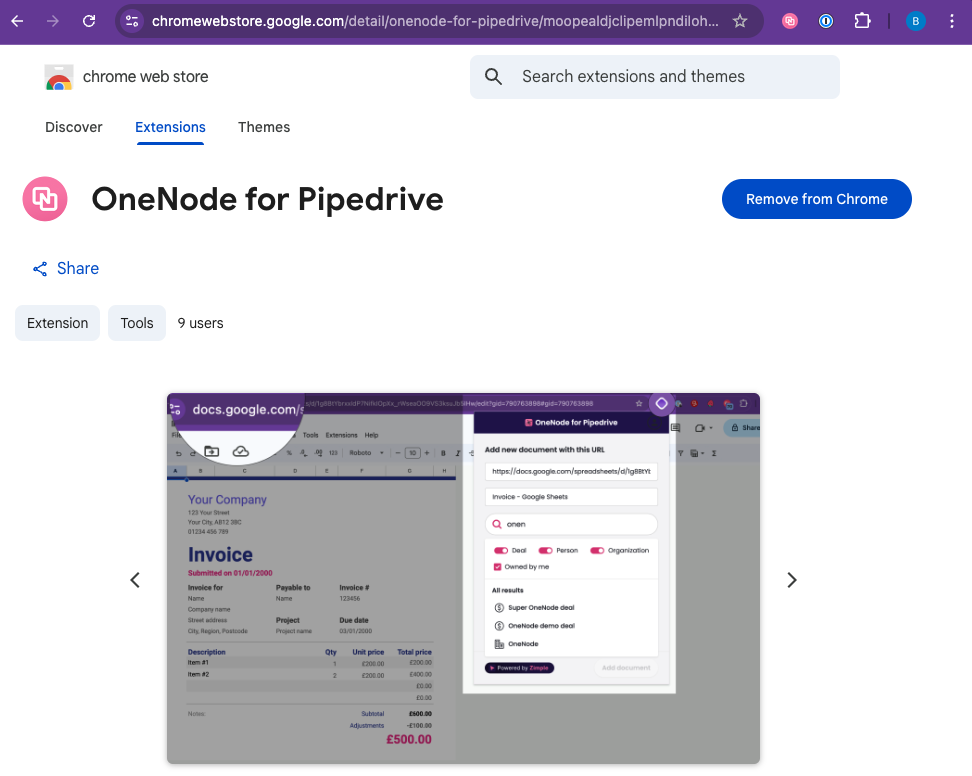Viewport: 972px width, 776px height.
Task: Open the invoice screenshot preview
Action: [463, 578]
